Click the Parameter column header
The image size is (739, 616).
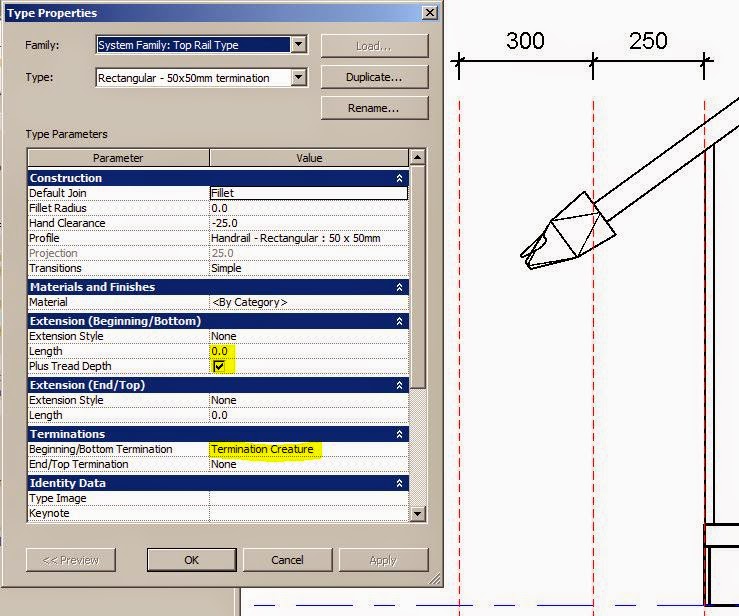point(118,158)
